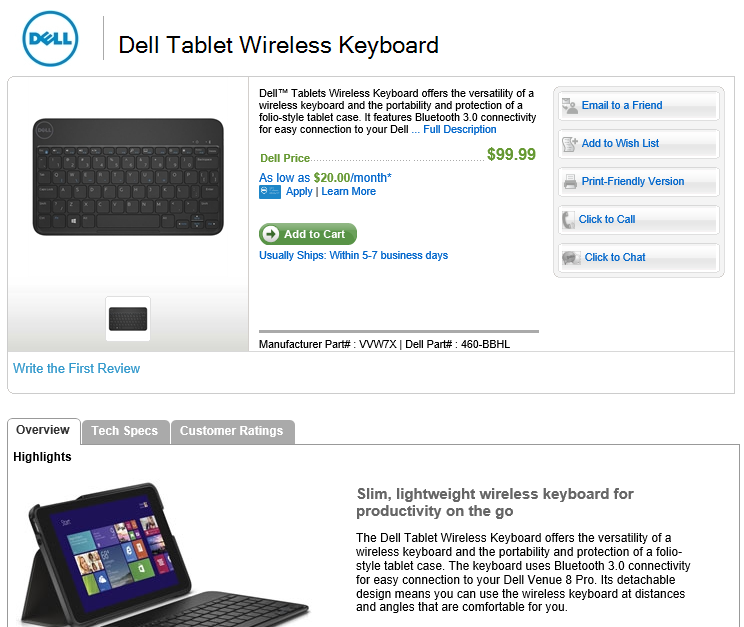Click the Email to a Friend envelope icon

point(570,105)
